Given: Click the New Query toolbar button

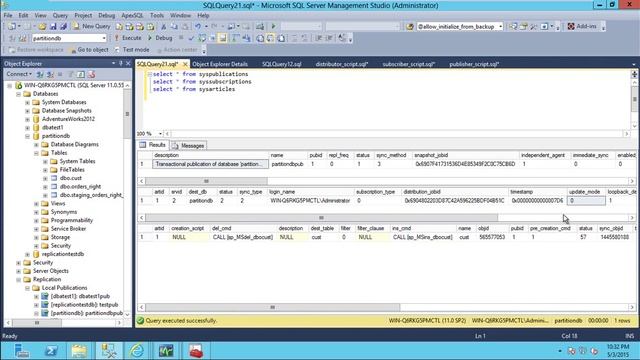Looking at the screenshot, I should pyautogui.click(x=92, y=26).
